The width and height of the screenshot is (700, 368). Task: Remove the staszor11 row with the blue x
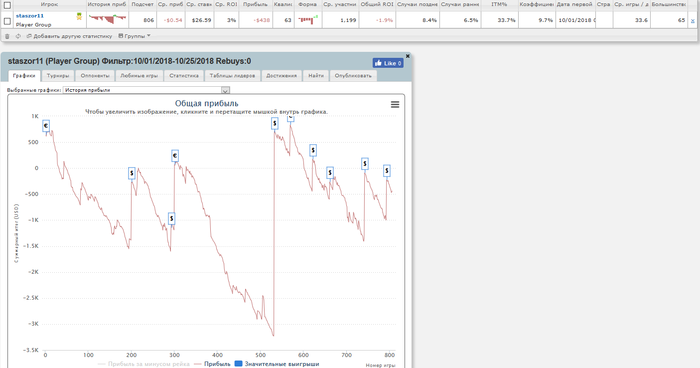click(x=692, y=21)
